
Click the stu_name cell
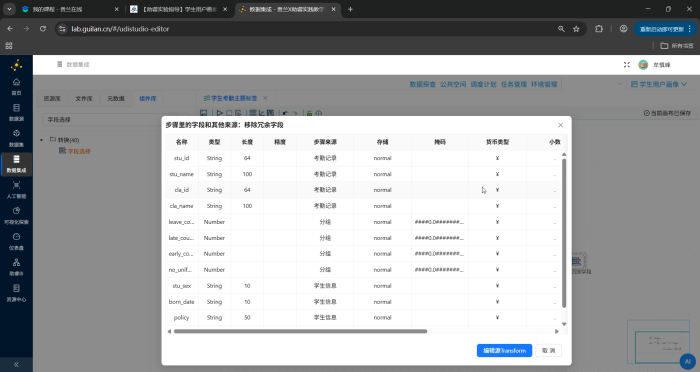click(x=182, y=174)
